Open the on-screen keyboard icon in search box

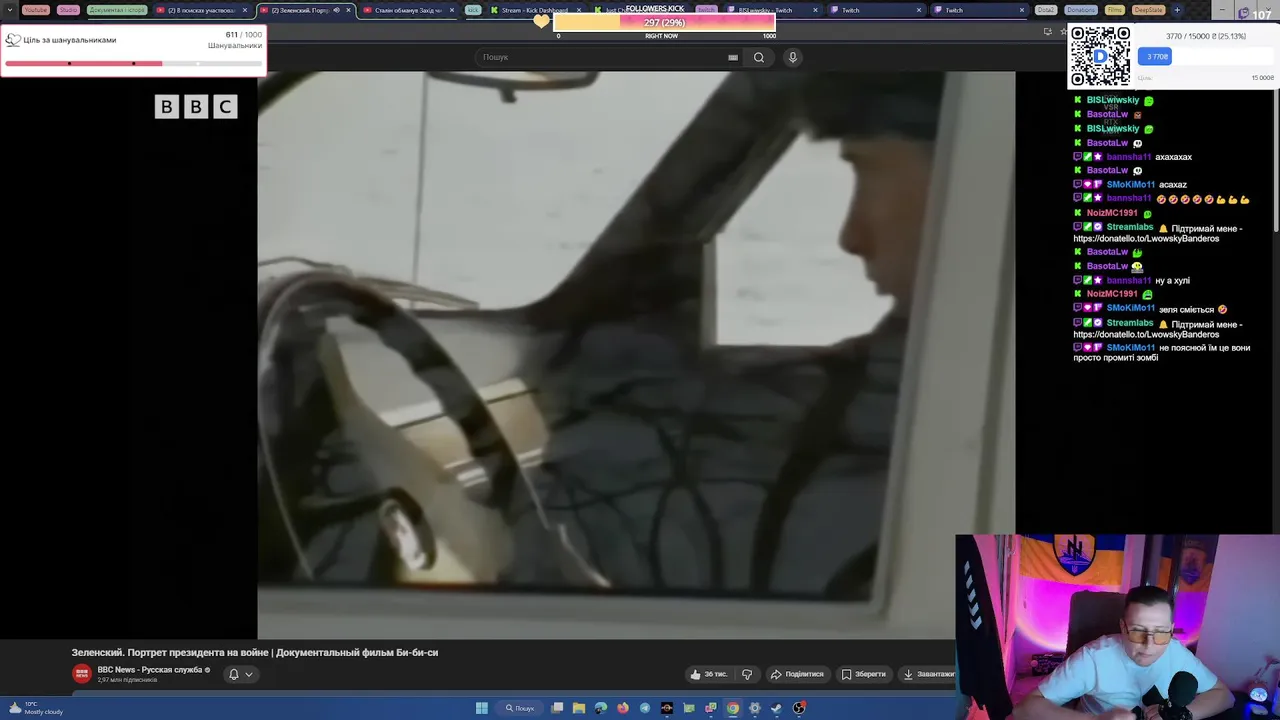(733, 57)
